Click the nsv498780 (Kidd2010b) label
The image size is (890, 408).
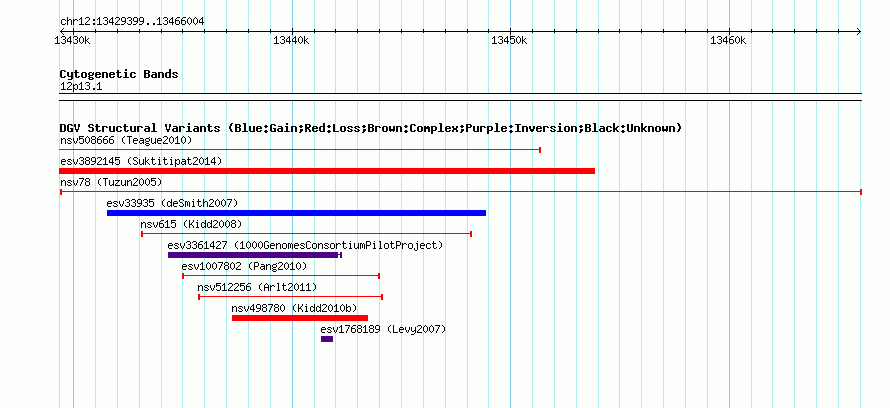coord(295,308)
